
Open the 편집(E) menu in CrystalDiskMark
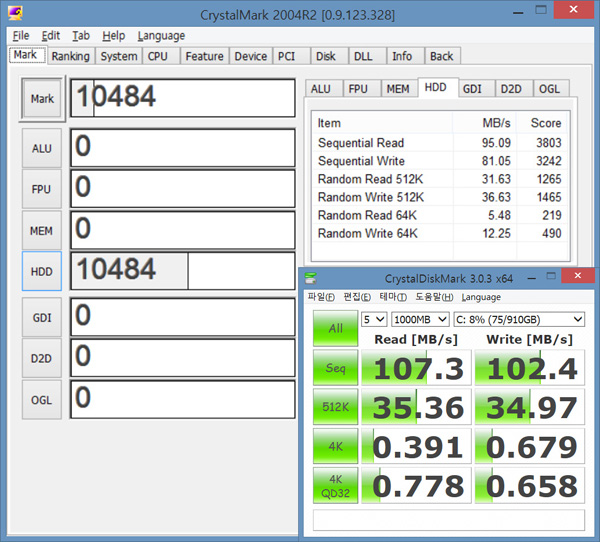coord(357,297)
